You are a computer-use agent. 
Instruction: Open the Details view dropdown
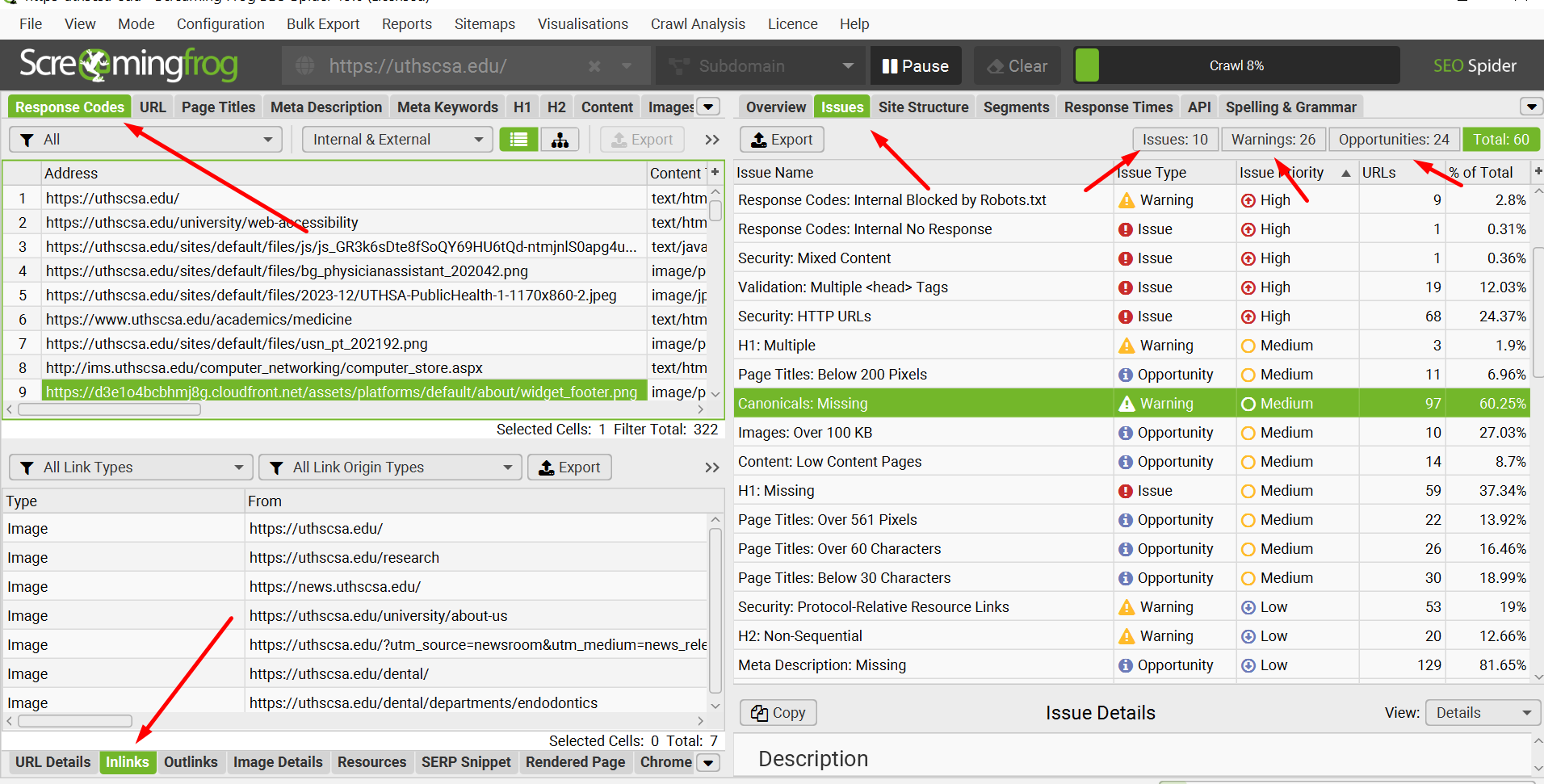(1483, 713)
